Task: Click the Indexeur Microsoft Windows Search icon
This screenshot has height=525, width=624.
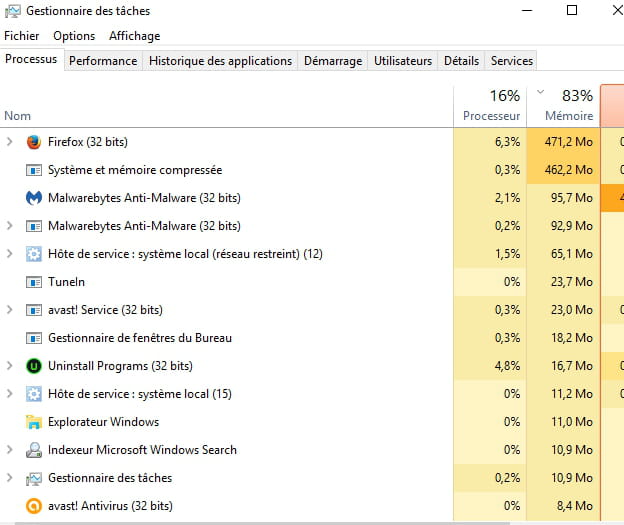Action: pyautogui.click(x=34, y=450)
